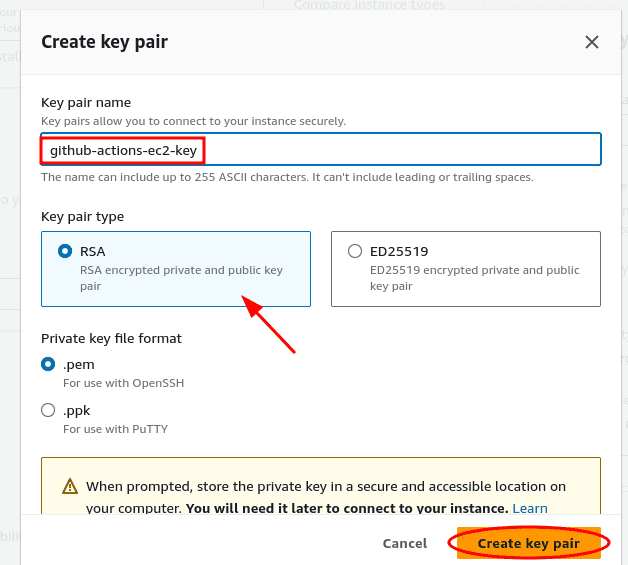This screenshot has width=628, height=565.
Task: Close the Create key pair dialog
Action: tap(592, 42)
